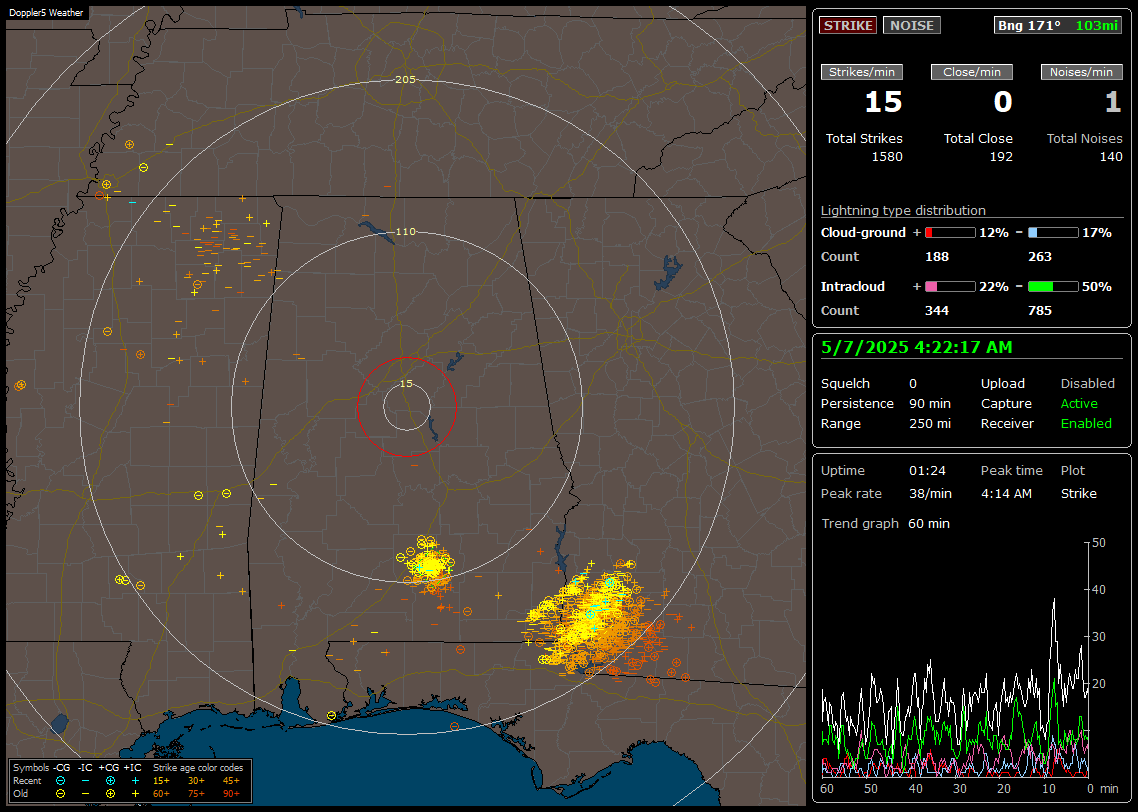Select the STRIKE indicator button

tap(848, 25)
